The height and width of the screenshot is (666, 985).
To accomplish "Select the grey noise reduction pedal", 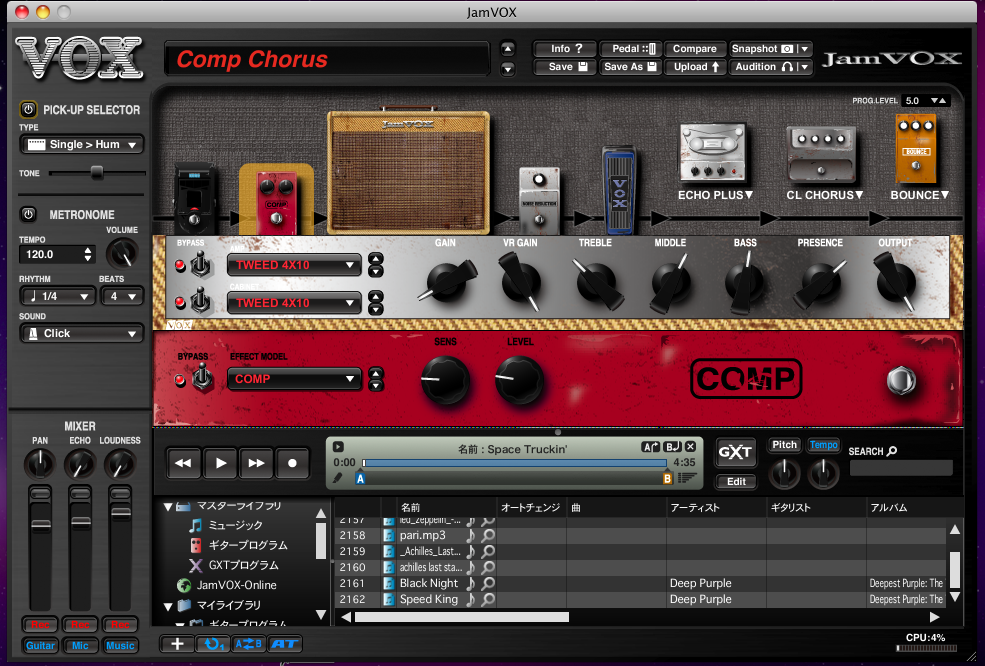I will 539,200.
